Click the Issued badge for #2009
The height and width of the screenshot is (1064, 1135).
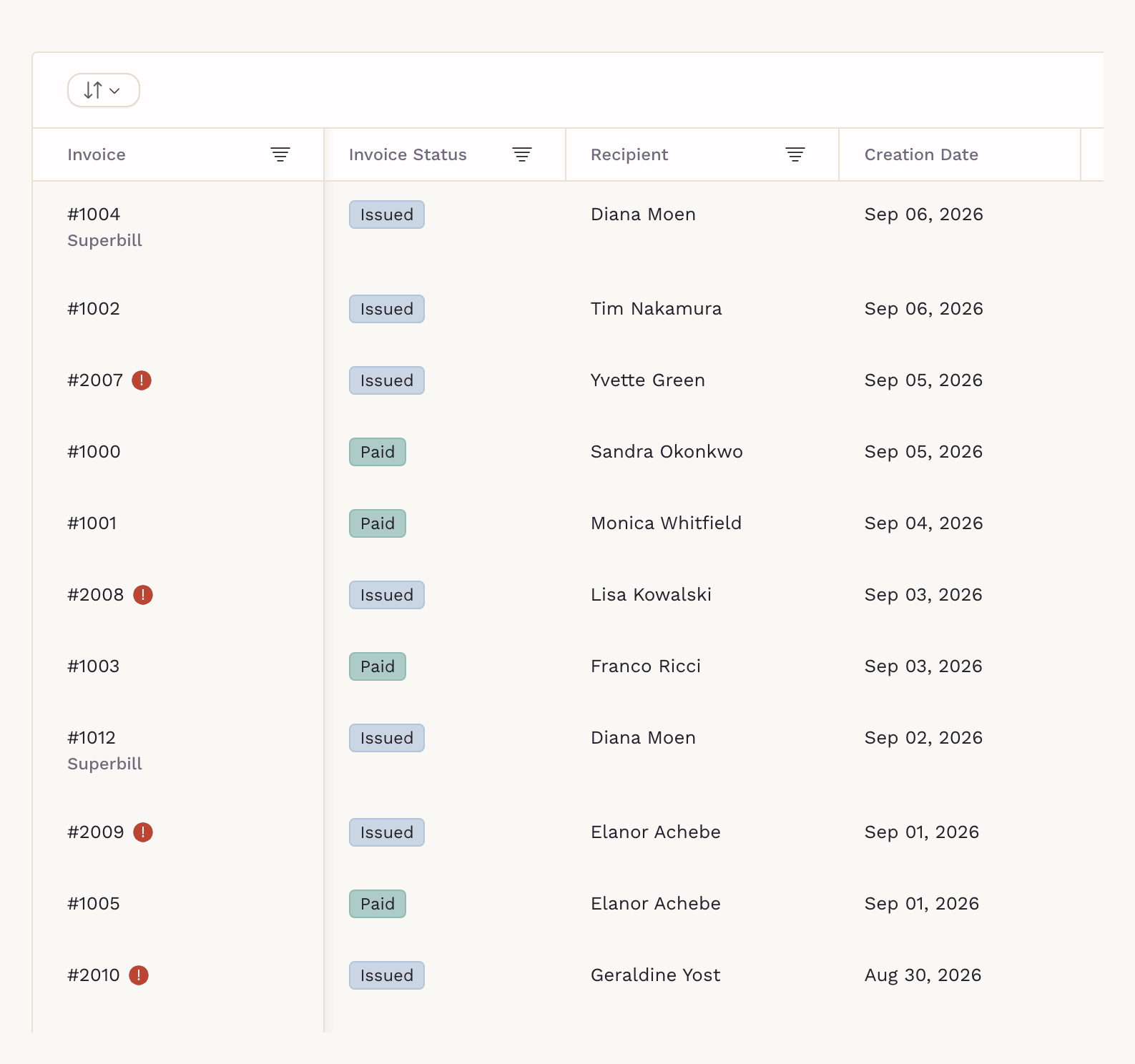point(387,832)
